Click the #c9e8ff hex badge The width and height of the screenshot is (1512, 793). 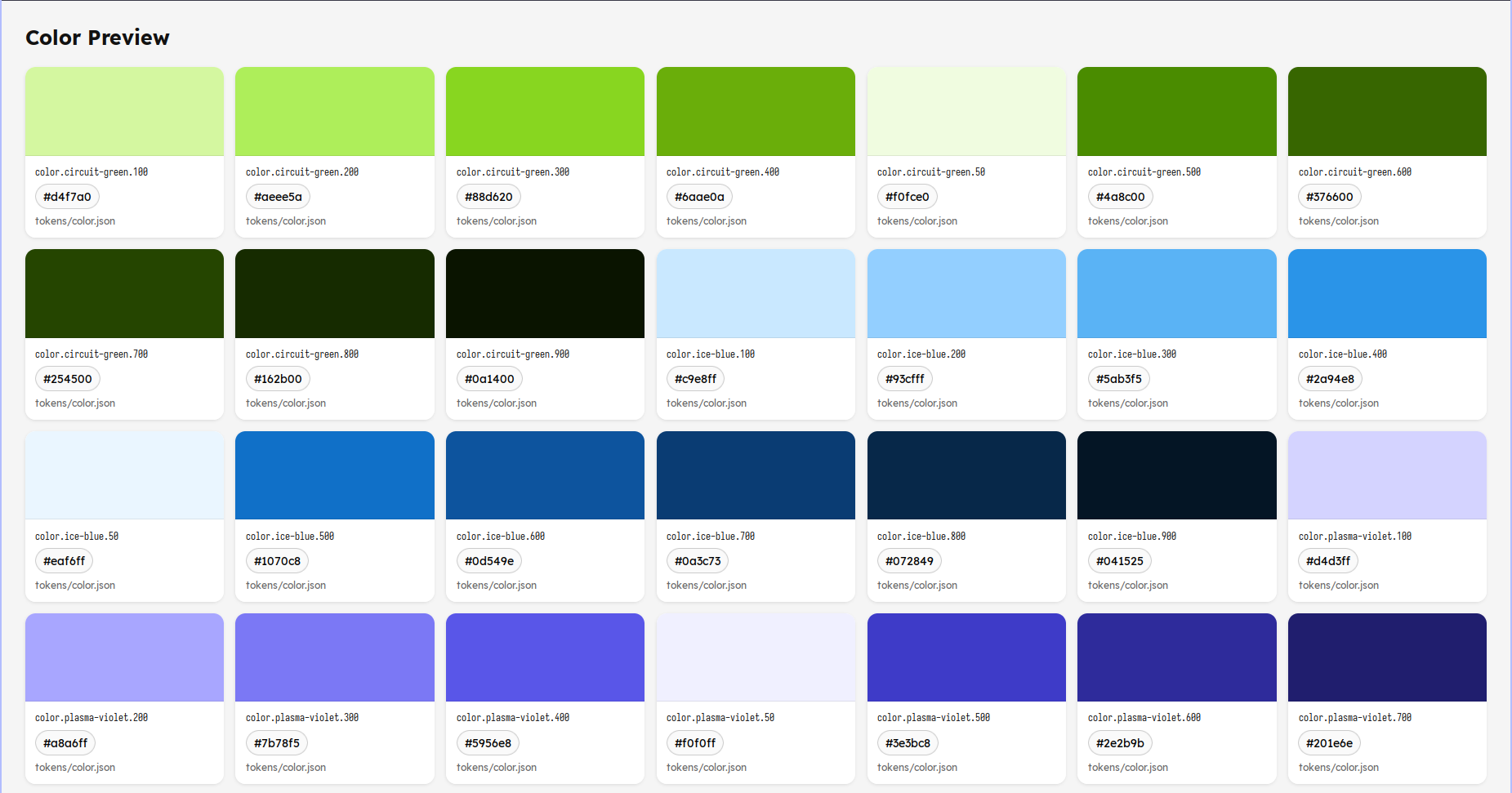click(696, 379)
